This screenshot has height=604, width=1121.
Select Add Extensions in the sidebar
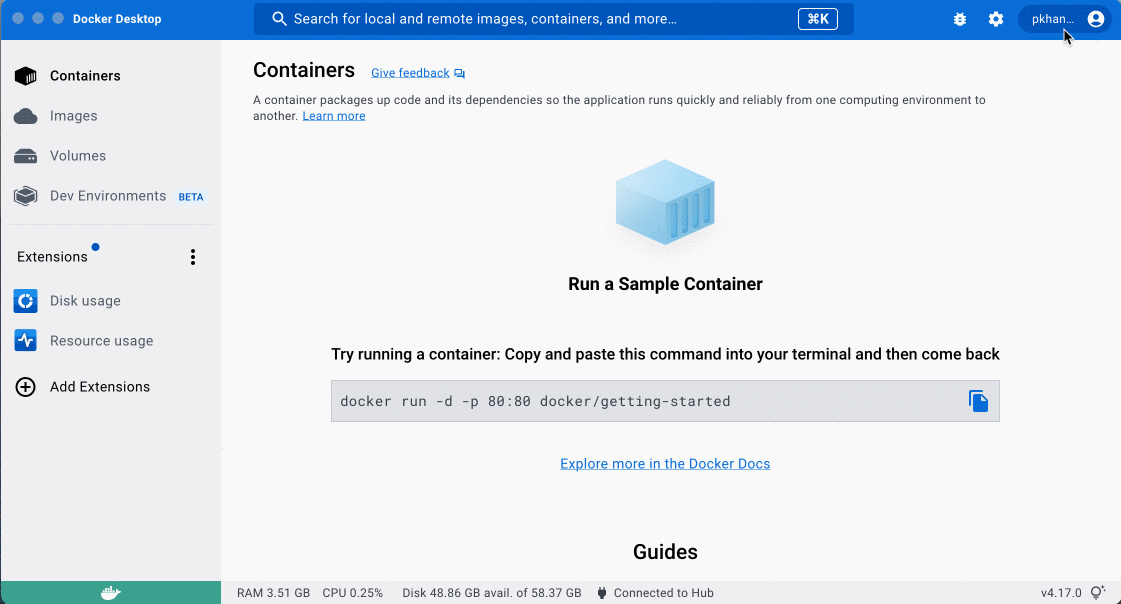pyautogui.click(x=99, y=387)
